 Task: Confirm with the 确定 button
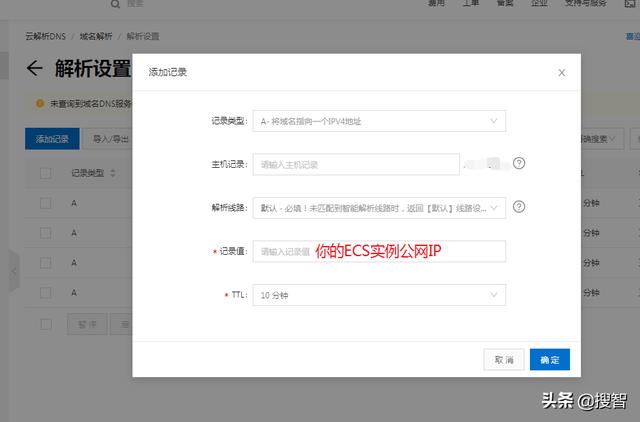coord(550,360)
